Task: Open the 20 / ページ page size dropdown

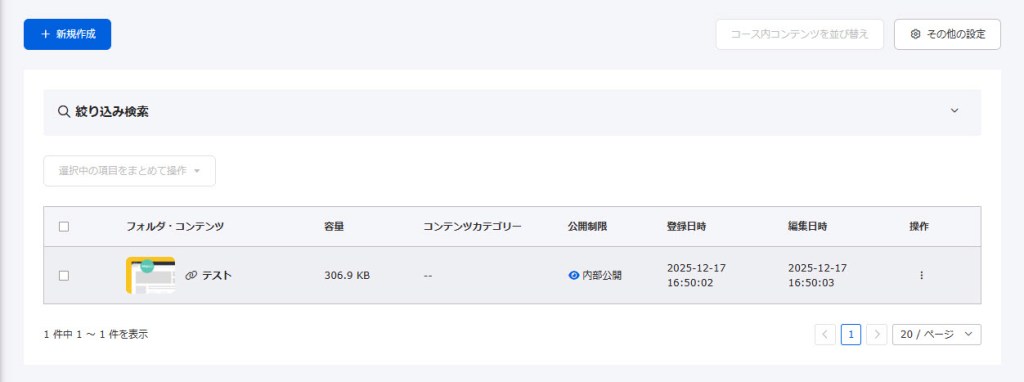Action: [x=936, y=334]
